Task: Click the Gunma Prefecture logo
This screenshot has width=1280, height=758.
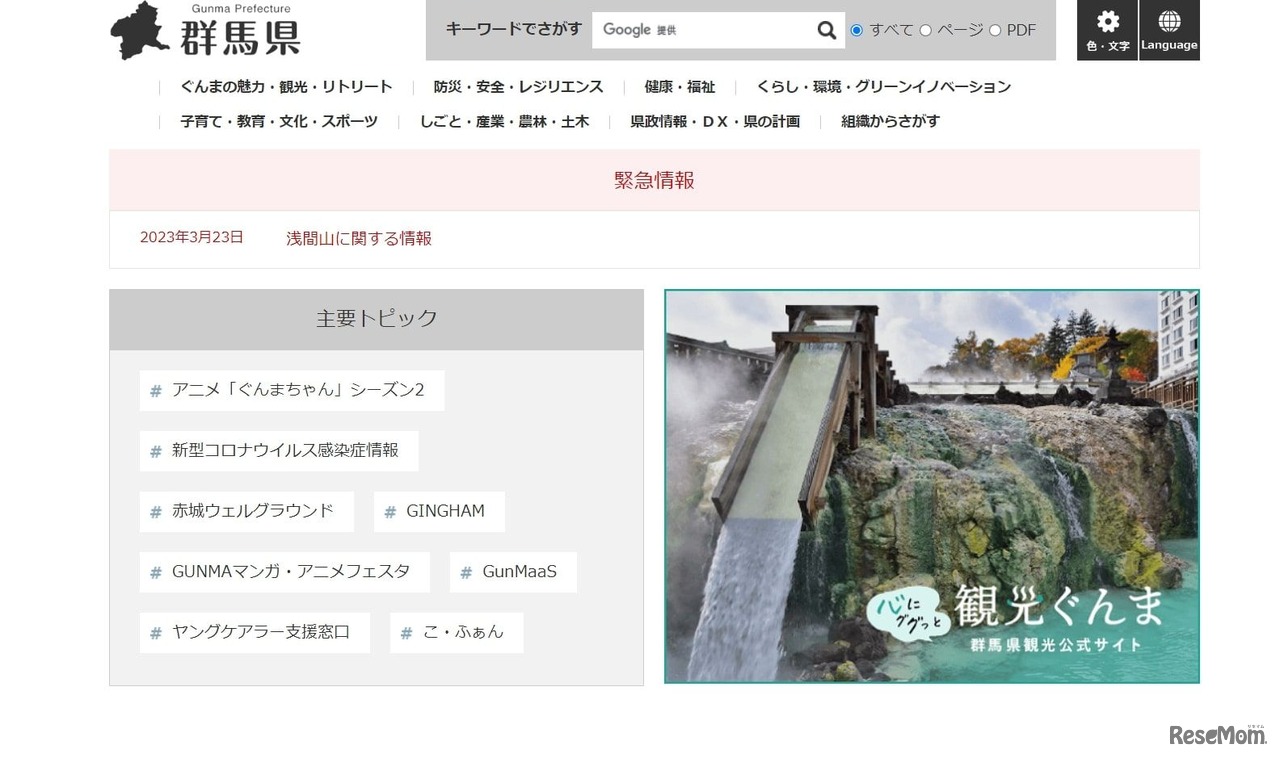Action: pos(206,31)
